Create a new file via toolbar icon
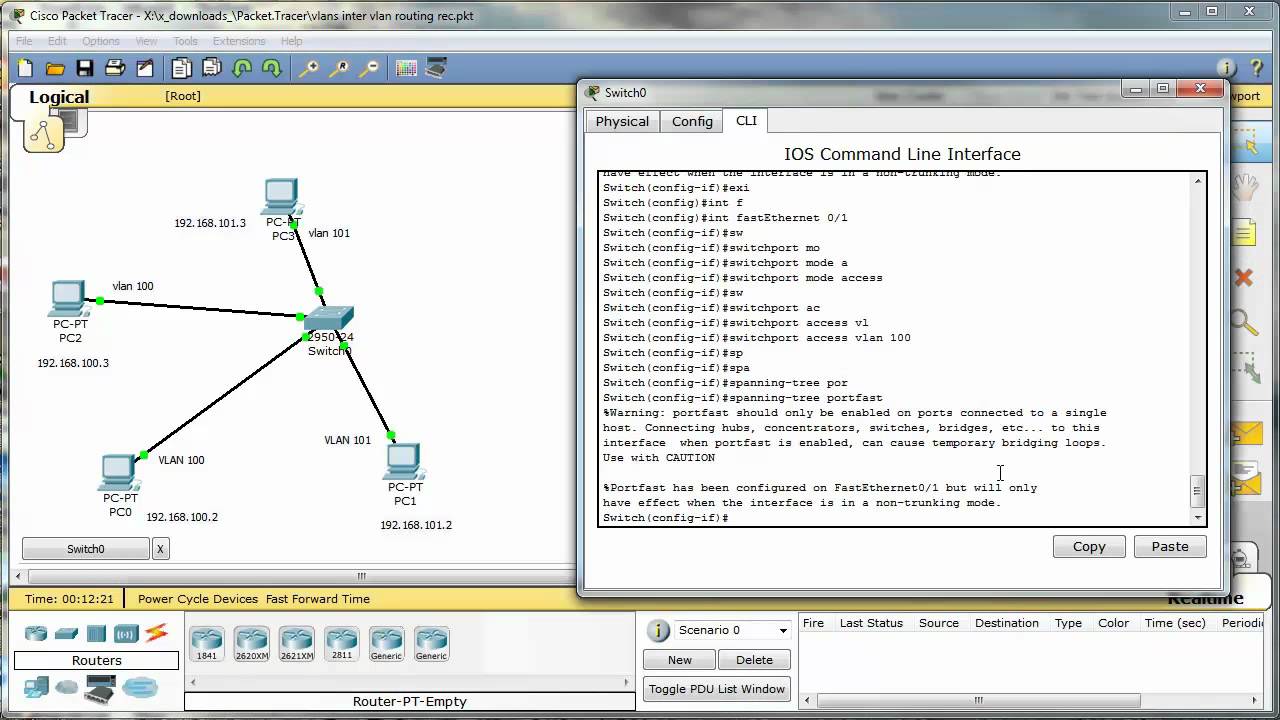The width and height of the screenshot is (1280, 720). 25,68
